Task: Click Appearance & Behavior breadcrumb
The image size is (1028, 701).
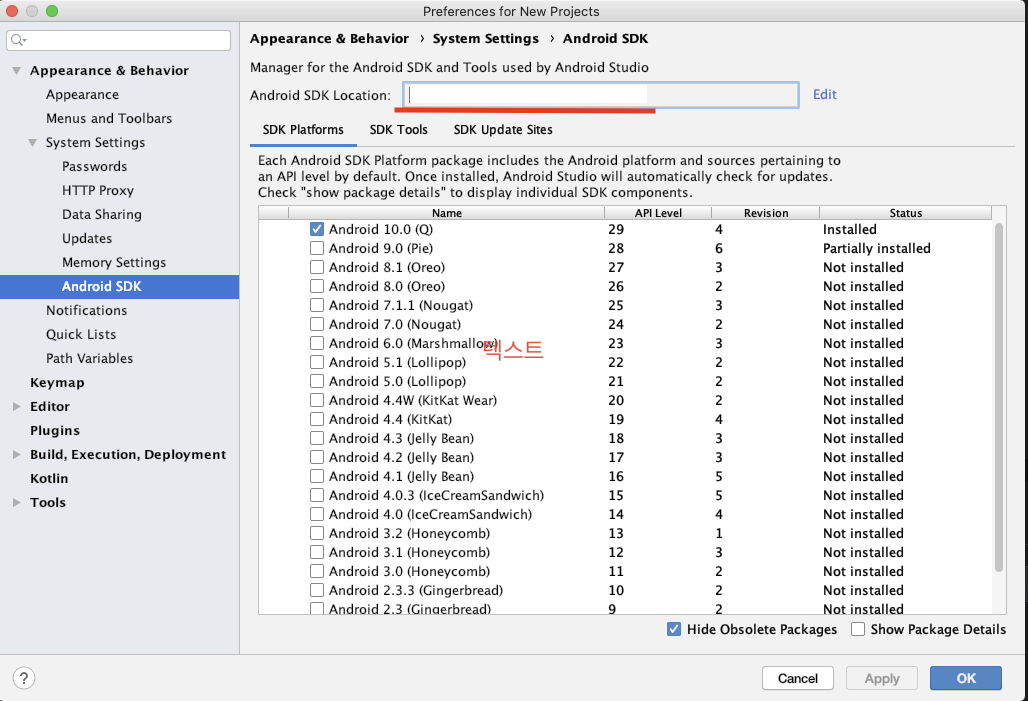Action: (x=329, y=39)
